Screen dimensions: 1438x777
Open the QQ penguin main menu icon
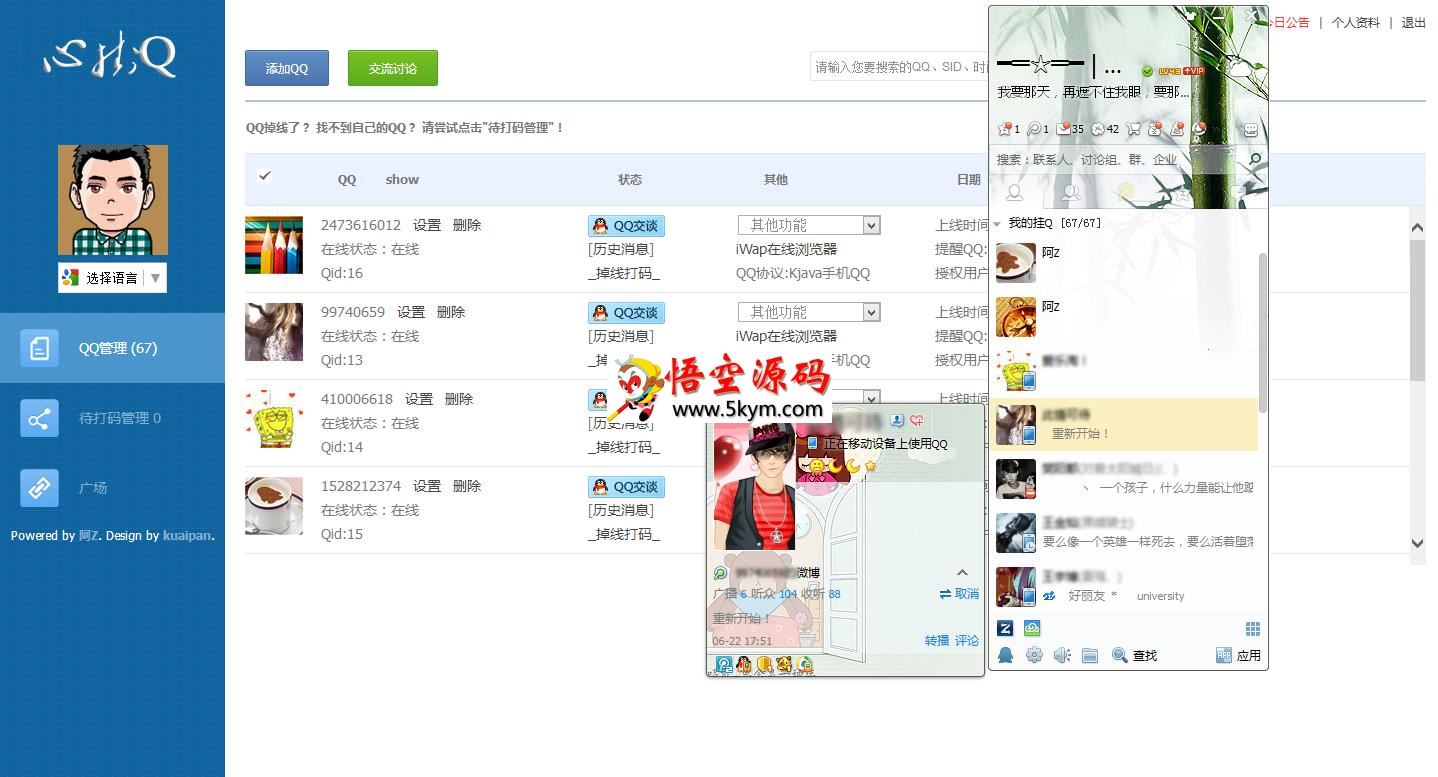pyautogui.click(x=1005, y=655)
